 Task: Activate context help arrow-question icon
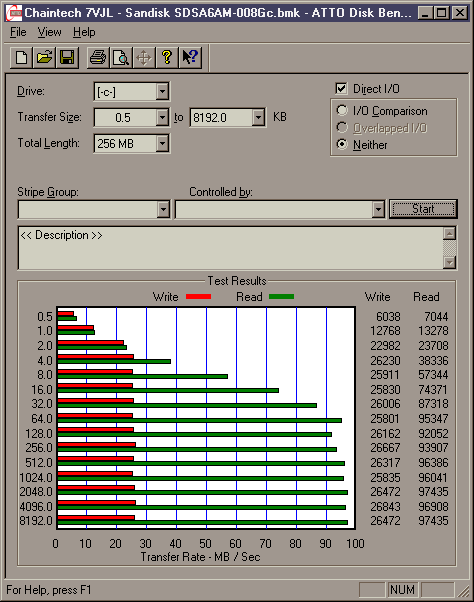pos(190,58)
